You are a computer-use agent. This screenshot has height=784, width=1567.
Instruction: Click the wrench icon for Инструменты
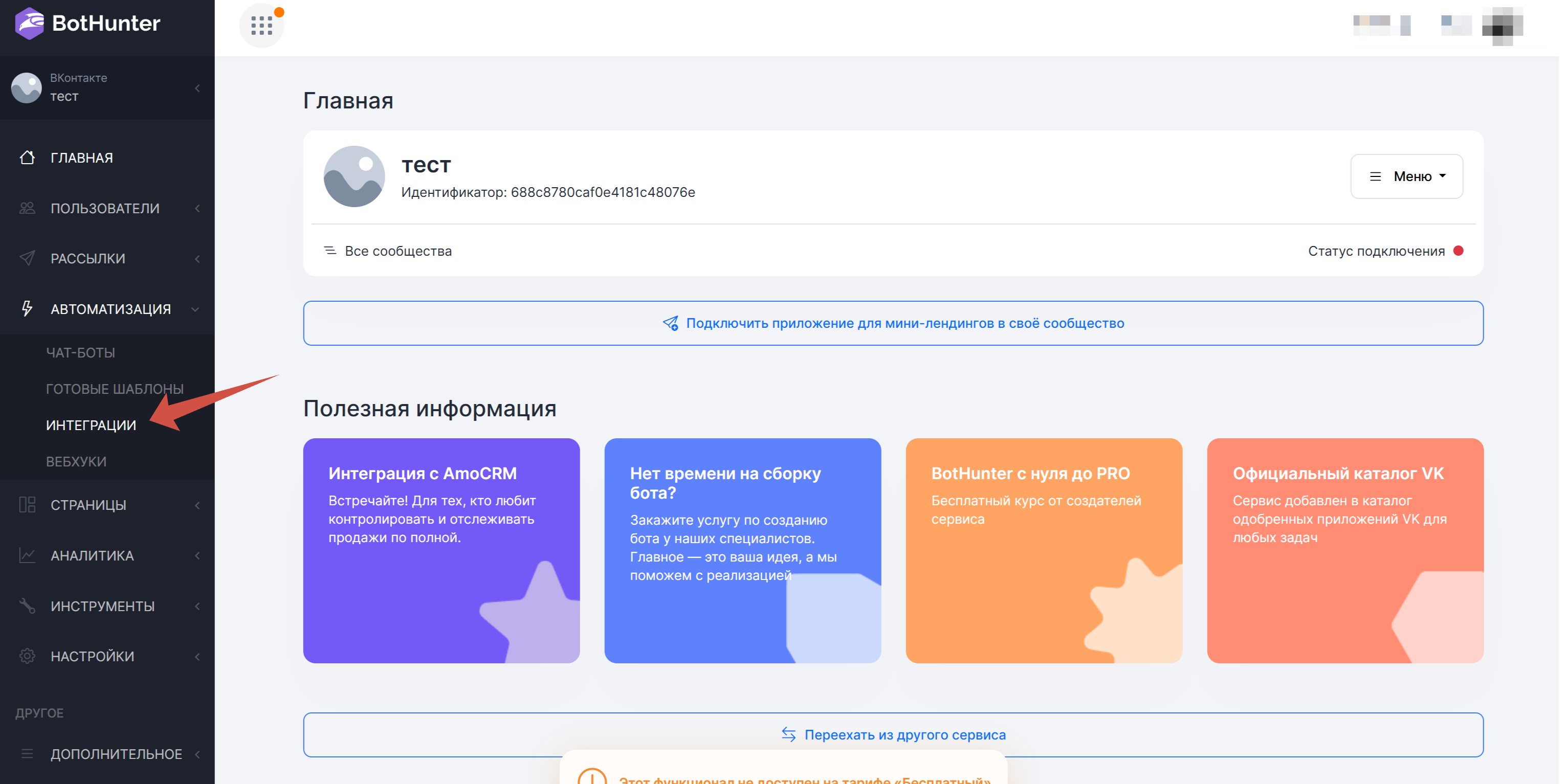(x=27, y=606)
